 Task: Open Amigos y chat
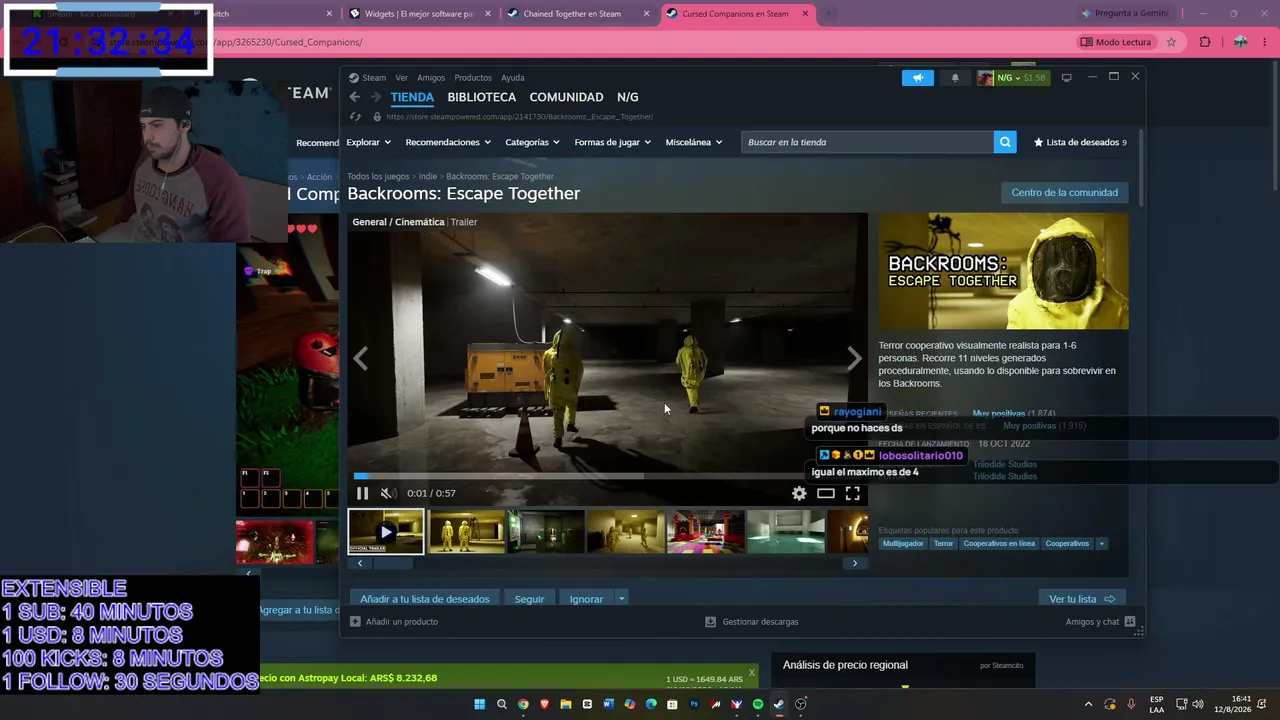pos(1100,622)
